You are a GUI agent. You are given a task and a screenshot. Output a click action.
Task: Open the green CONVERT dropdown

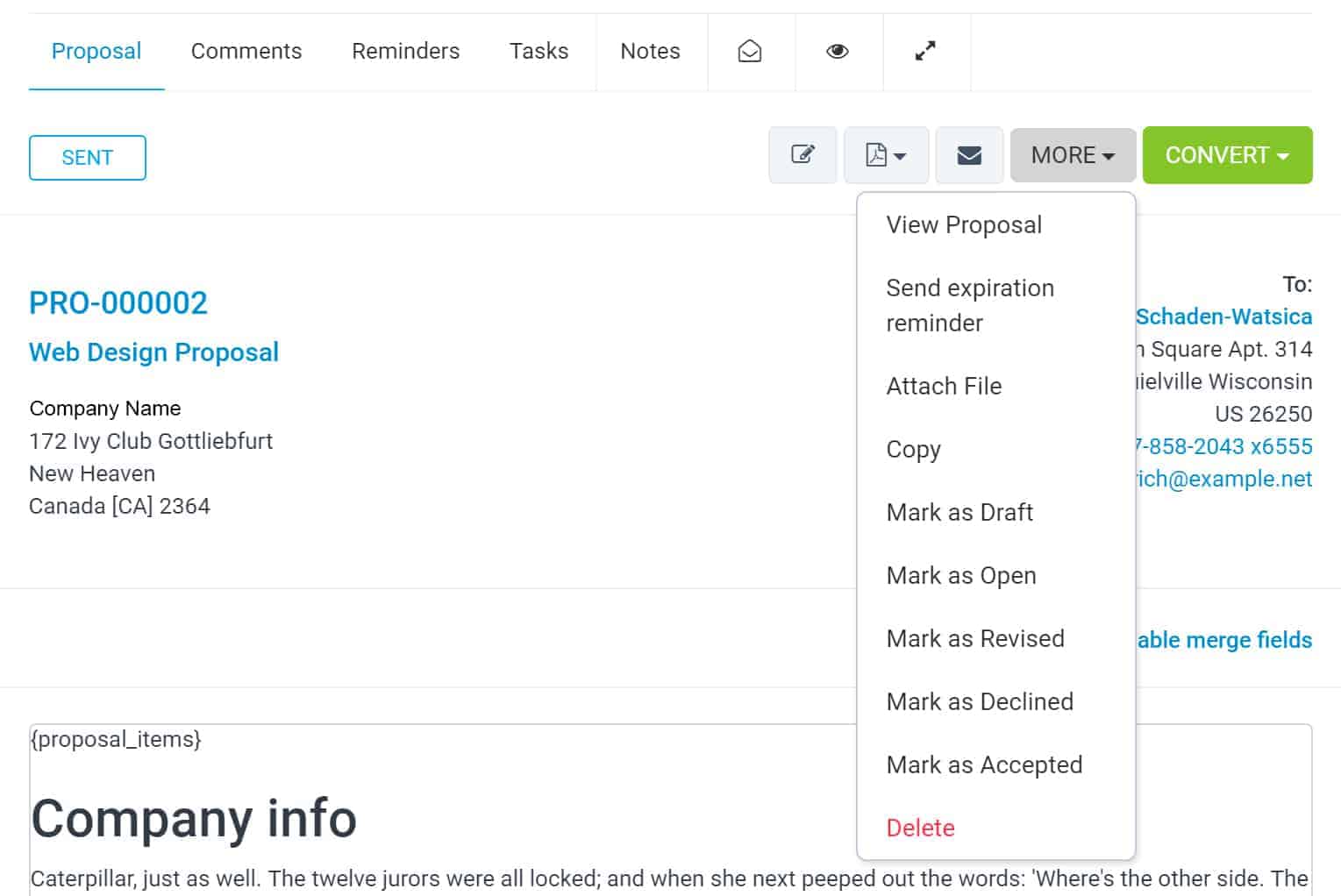click(1226, 155)
